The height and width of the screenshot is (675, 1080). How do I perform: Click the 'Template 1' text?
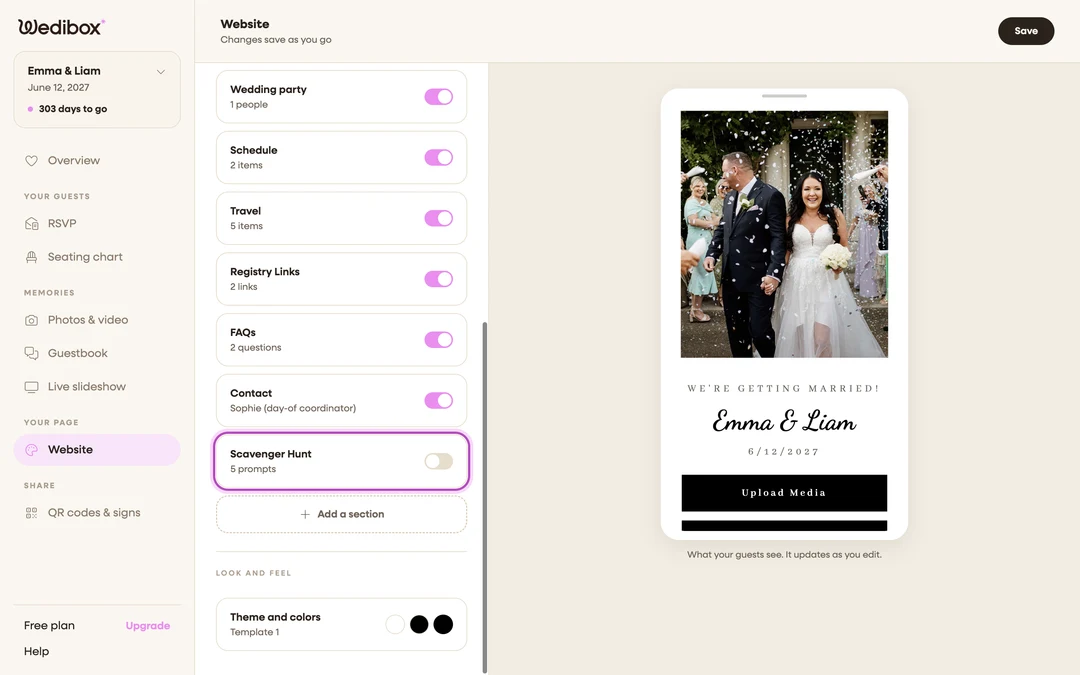tap(254, 632)
